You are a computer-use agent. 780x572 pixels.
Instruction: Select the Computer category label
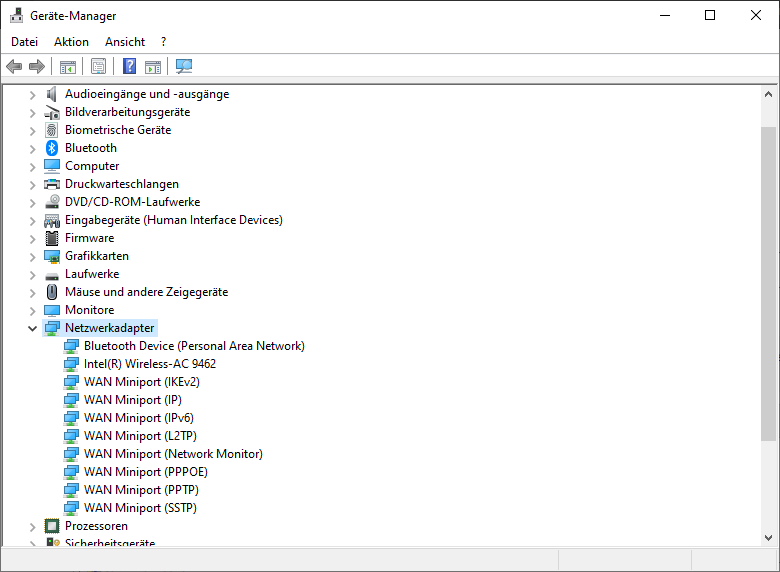point(92,166)
